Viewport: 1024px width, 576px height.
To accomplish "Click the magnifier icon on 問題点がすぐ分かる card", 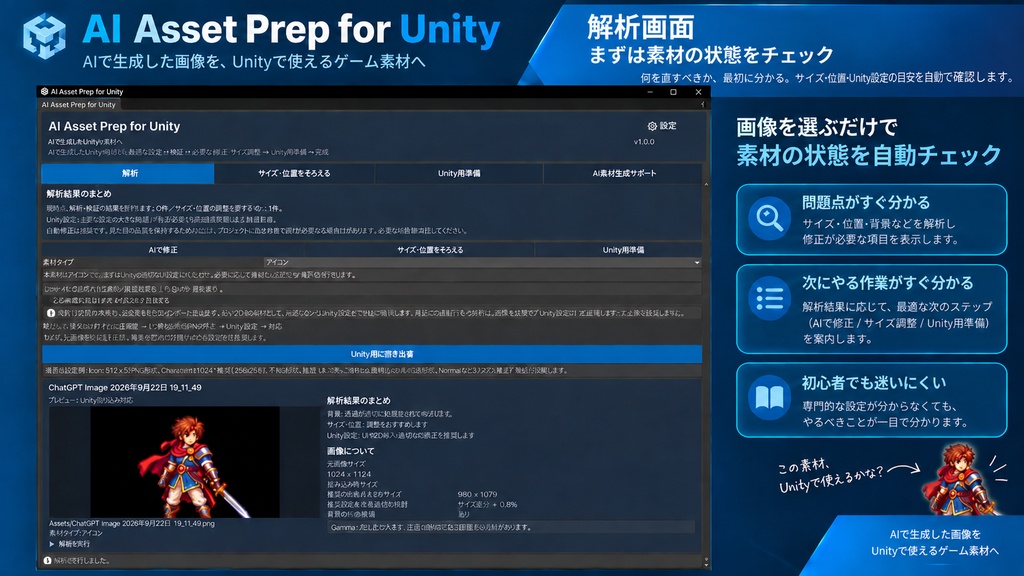I will point(769,218).
